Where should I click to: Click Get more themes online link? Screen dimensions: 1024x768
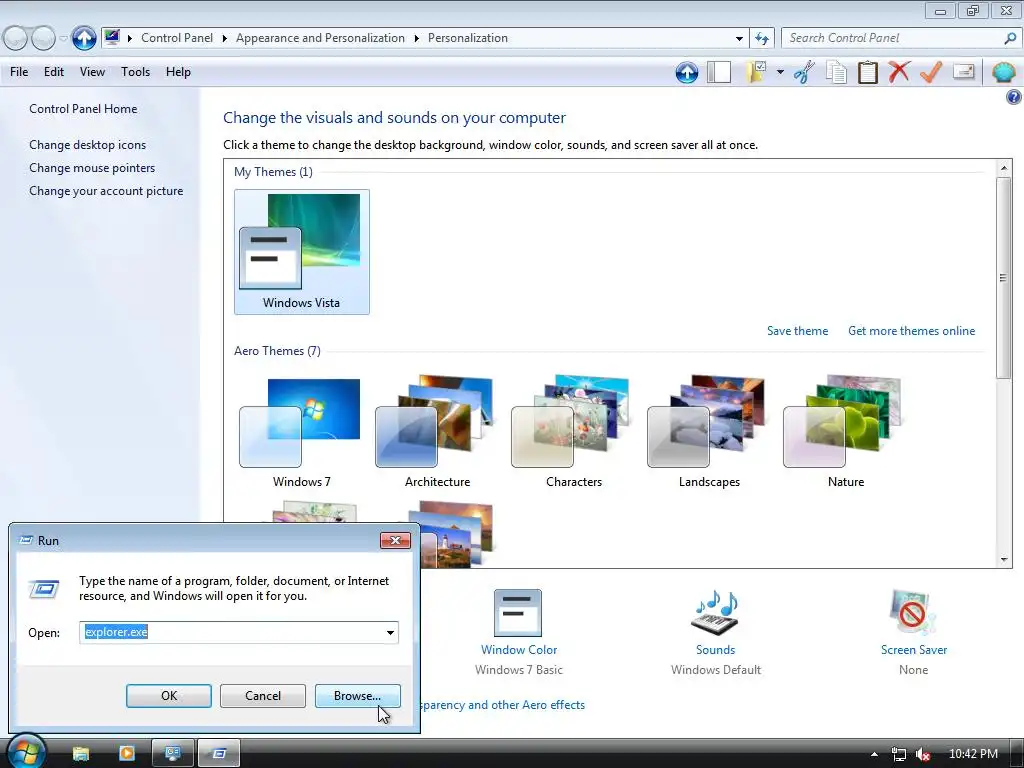[911, 331]
